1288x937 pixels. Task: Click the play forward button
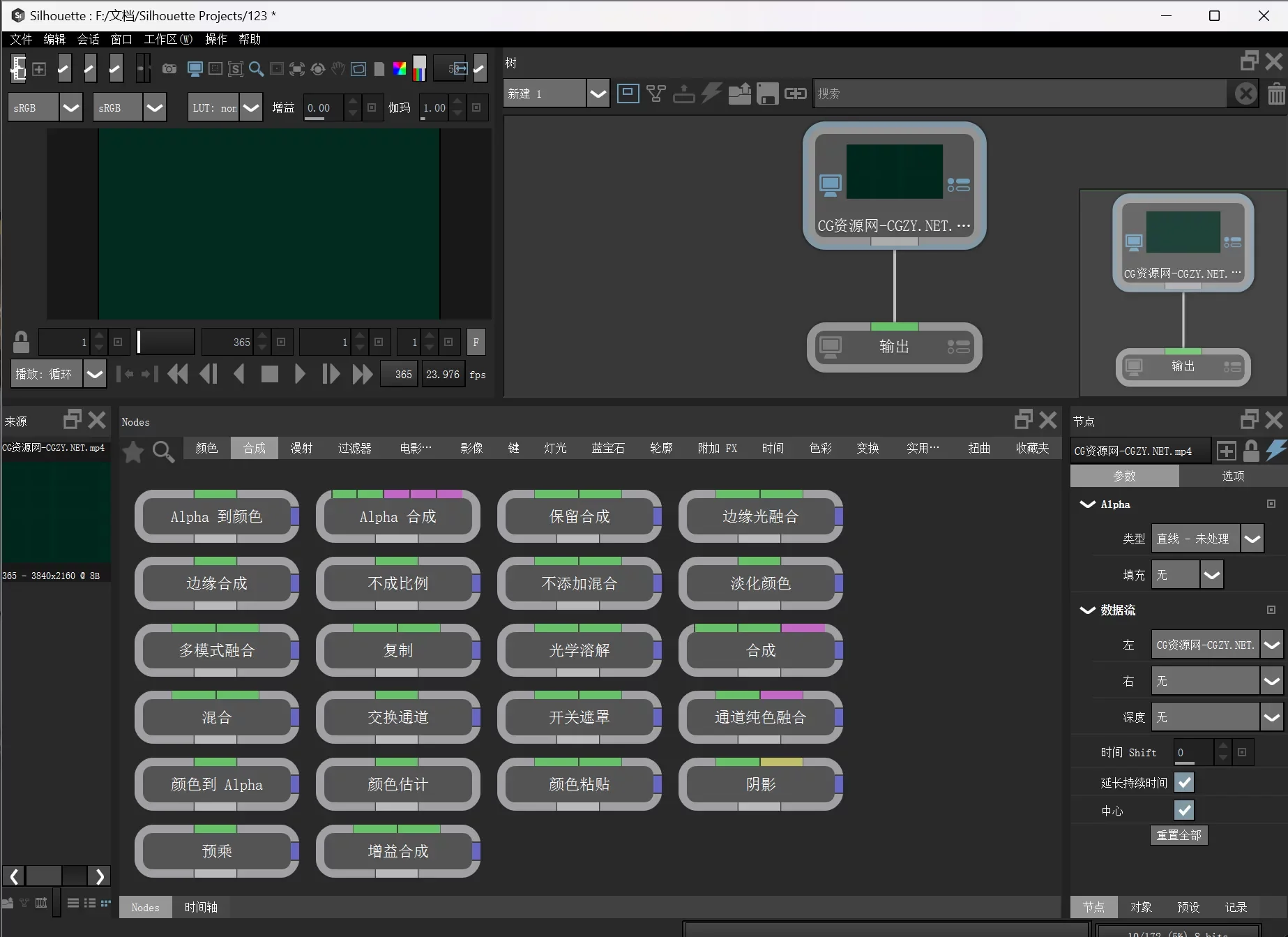click(300, 374)
